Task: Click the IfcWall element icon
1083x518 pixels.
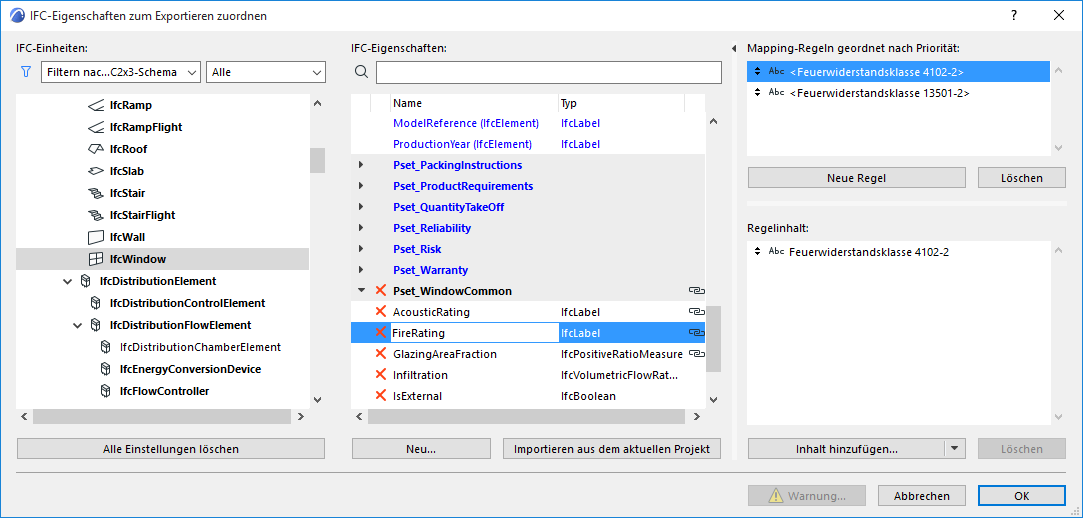Action: click(96, 237)
